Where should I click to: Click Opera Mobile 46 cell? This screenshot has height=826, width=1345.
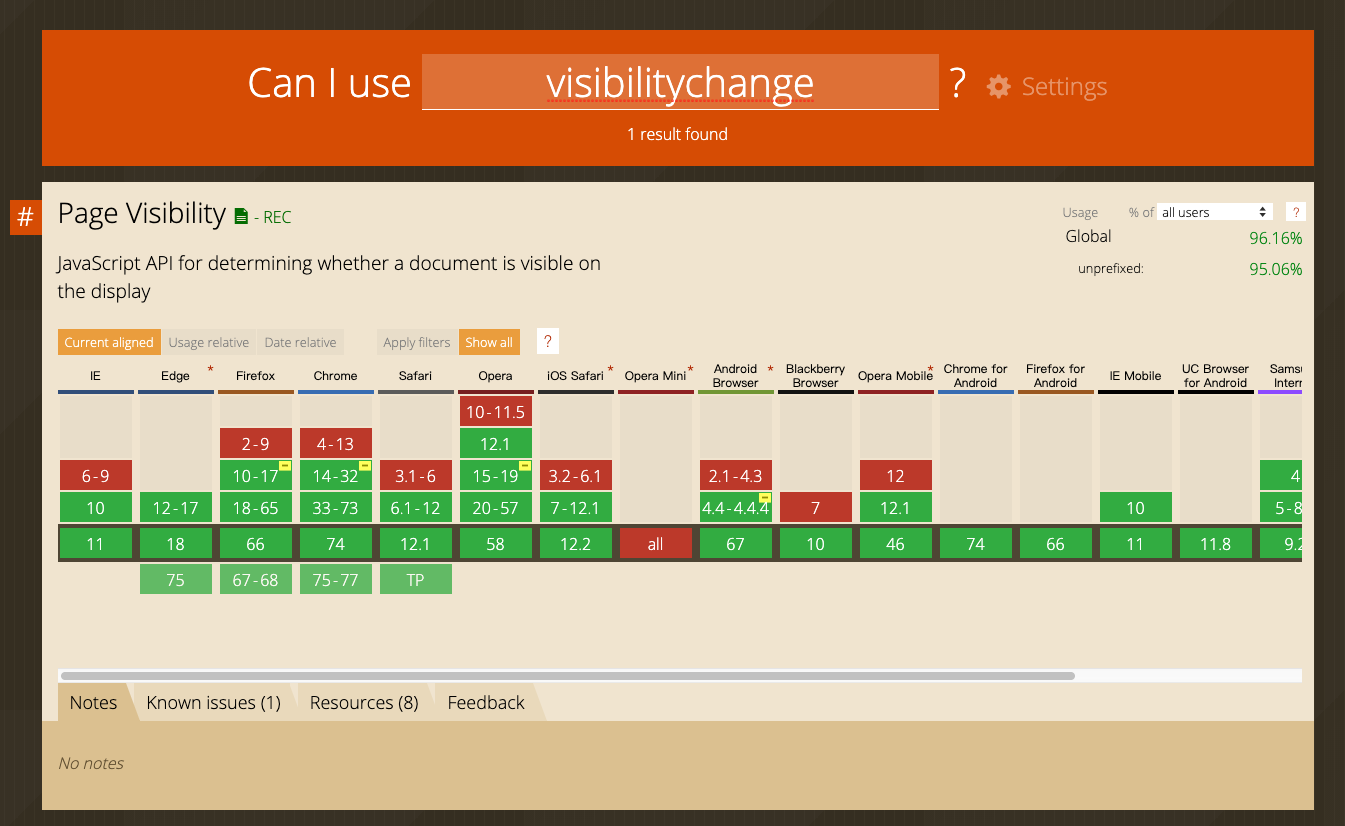(895, 543)
